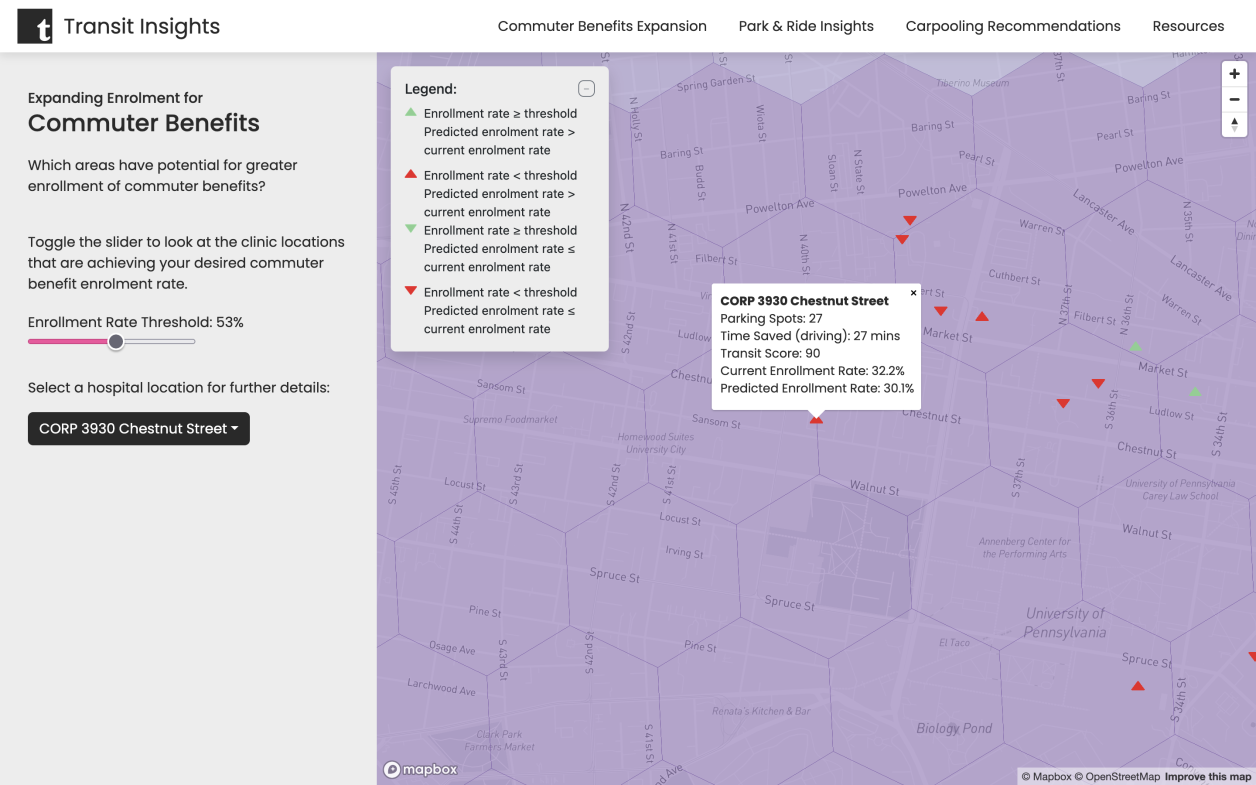
Task: Click the green down-triangle legend entry
Action: [490, 248]
